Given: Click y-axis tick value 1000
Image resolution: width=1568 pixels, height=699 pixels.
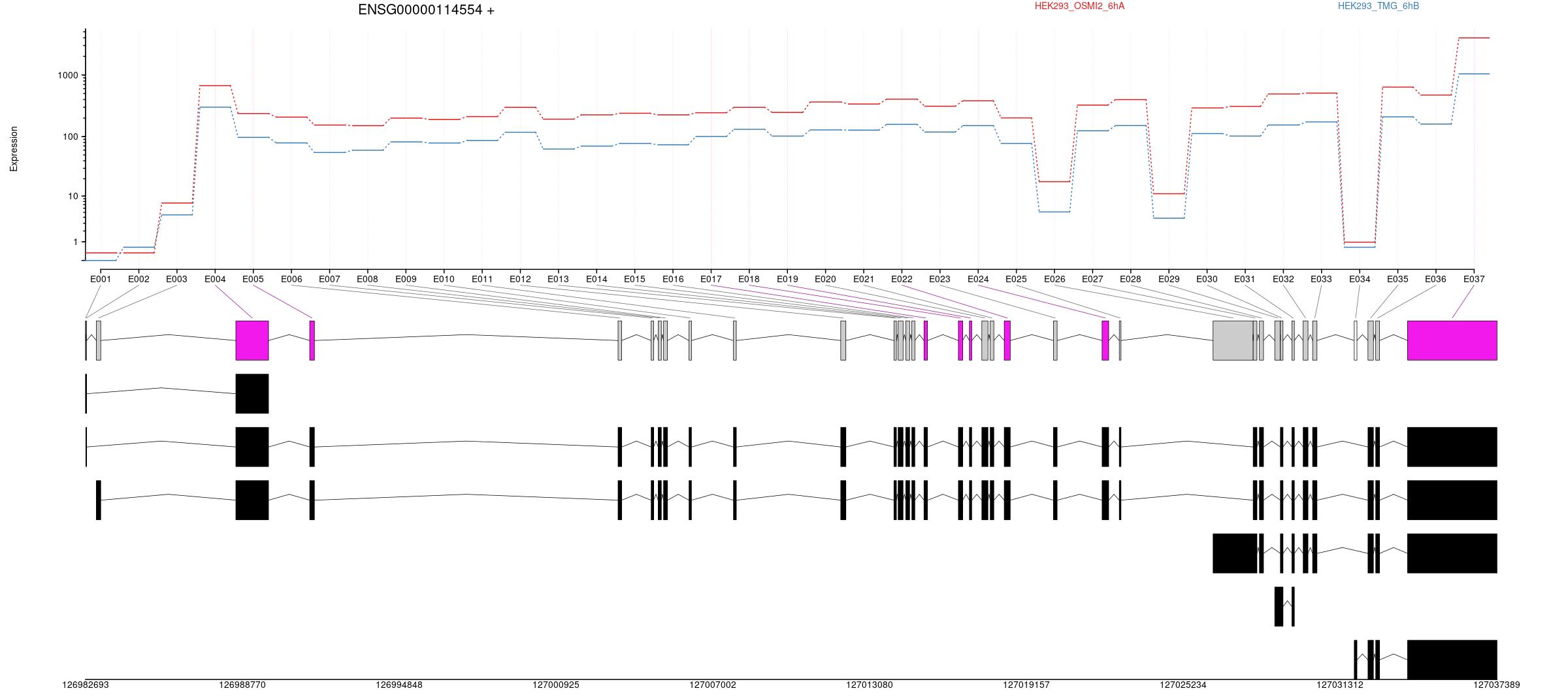Looking at the screenshot, I should [x=67, y=75].
